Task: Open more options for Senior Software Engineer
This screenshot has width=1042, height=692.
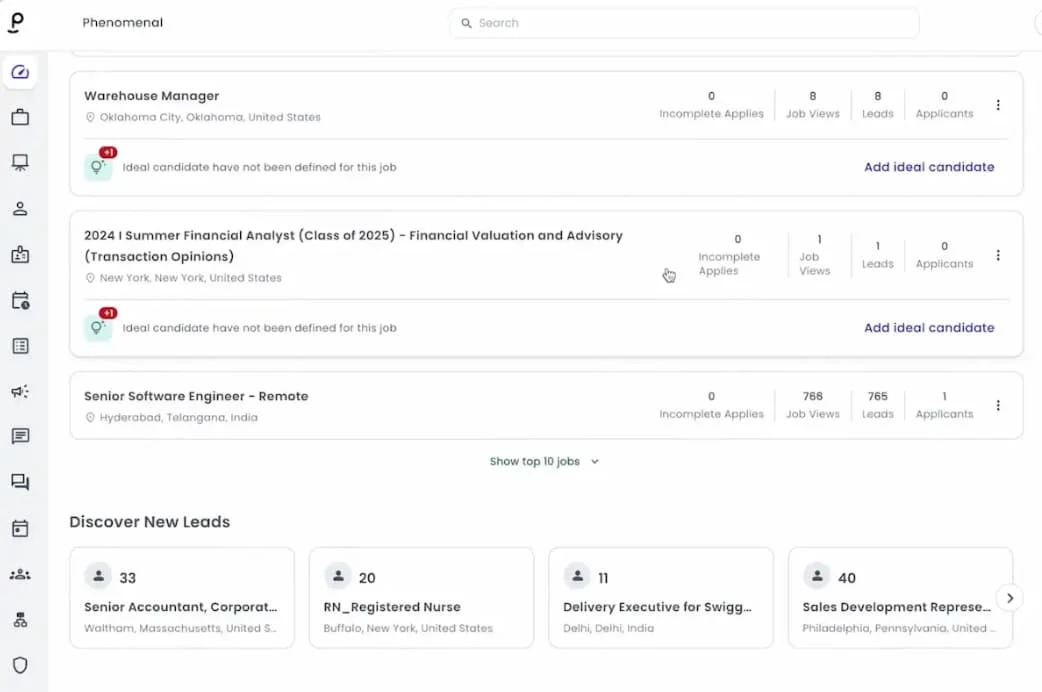Action: 997,405
